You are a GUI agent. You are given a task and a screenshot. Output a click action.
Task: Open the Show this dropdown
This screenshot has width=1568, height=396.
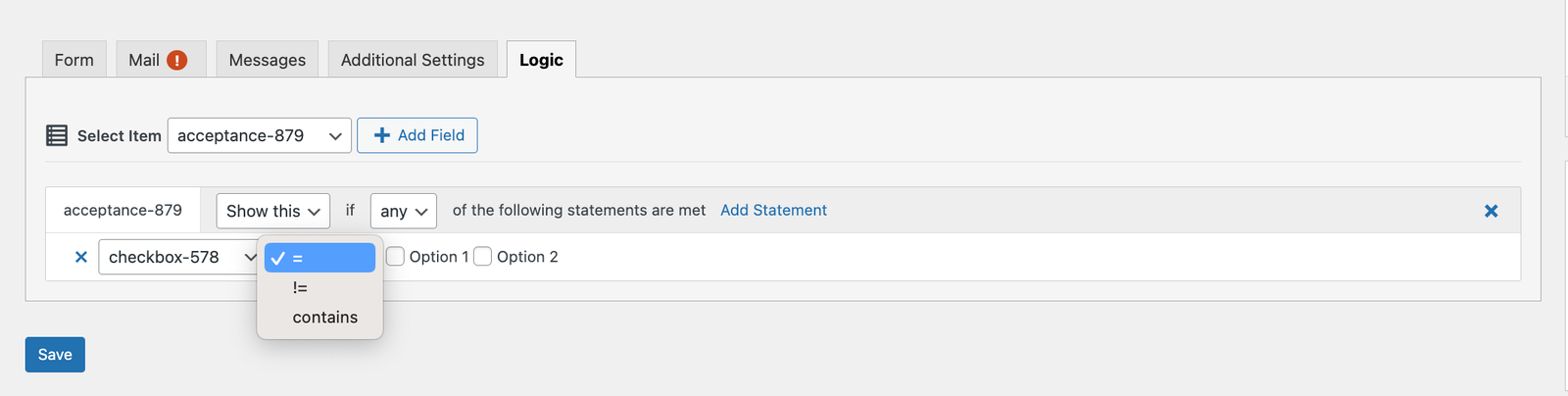pyautogui.click(x=272, y=211)
